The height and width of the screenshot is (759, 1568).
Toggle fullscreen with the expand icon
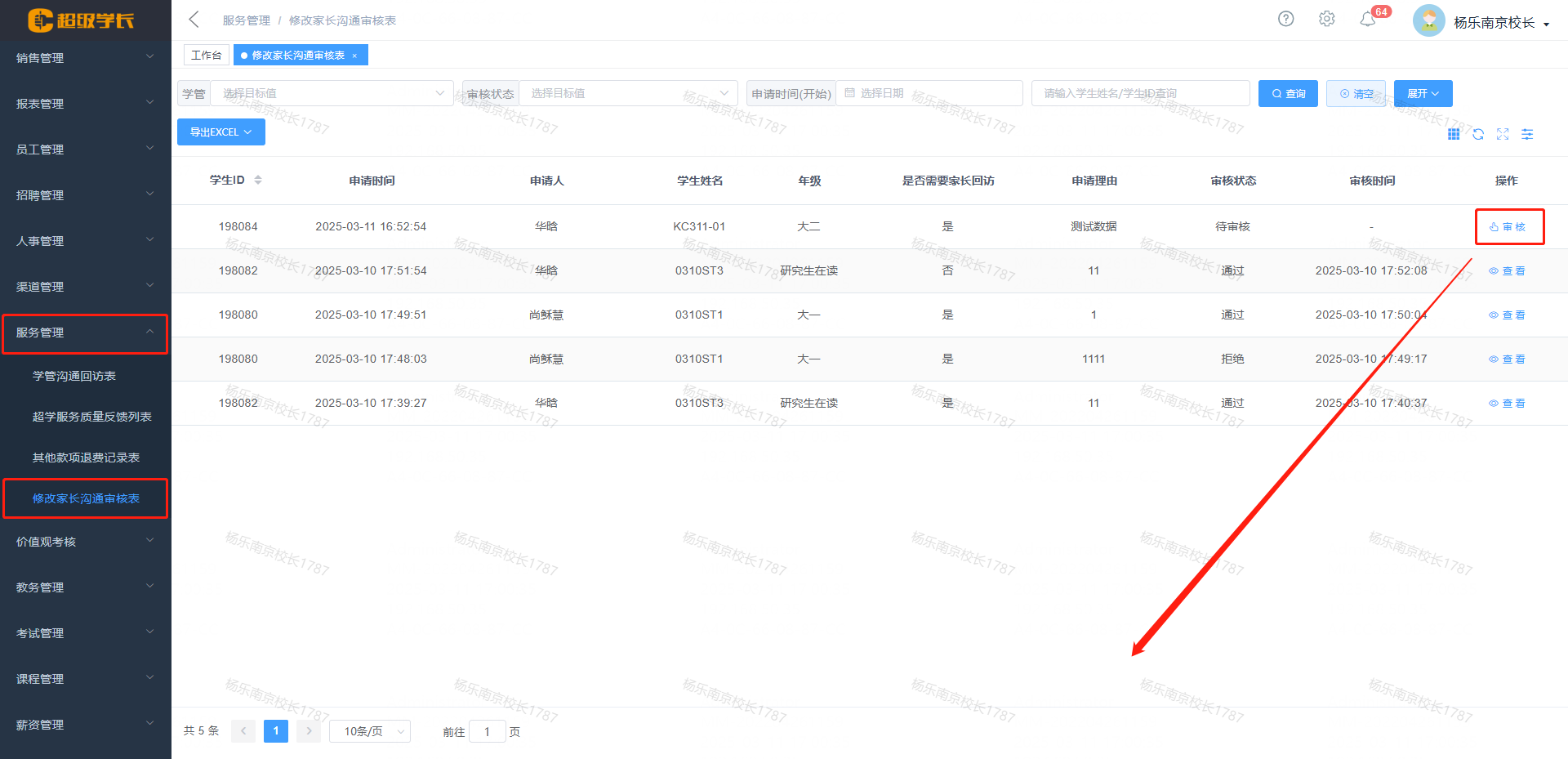[1503, 134]
